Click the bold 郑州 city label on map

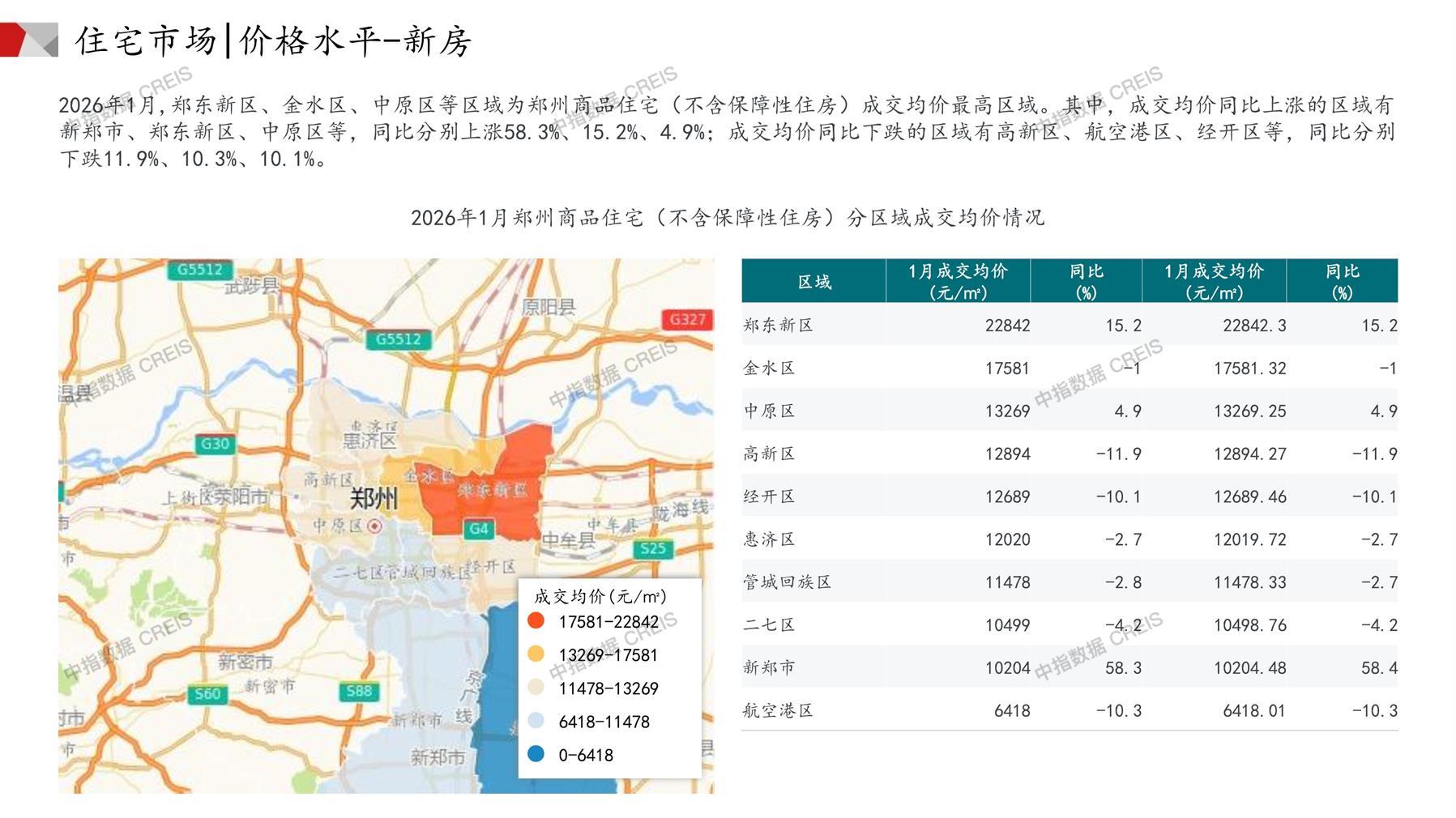point(374,498)
